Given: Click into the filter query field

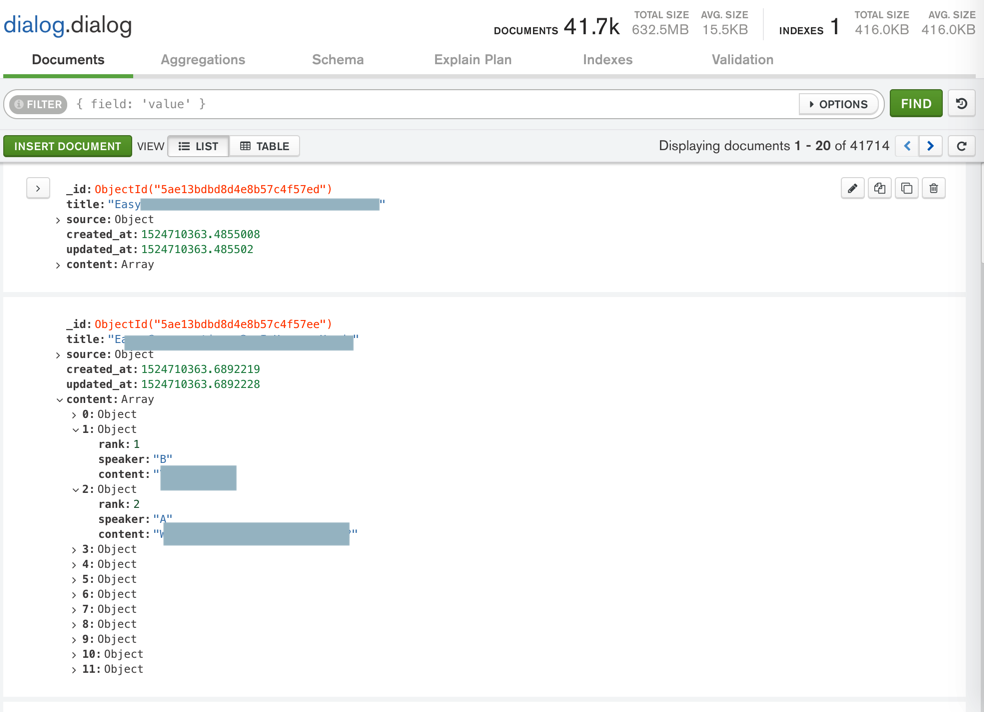Looking at the screenshot, I should pos(430,104).
